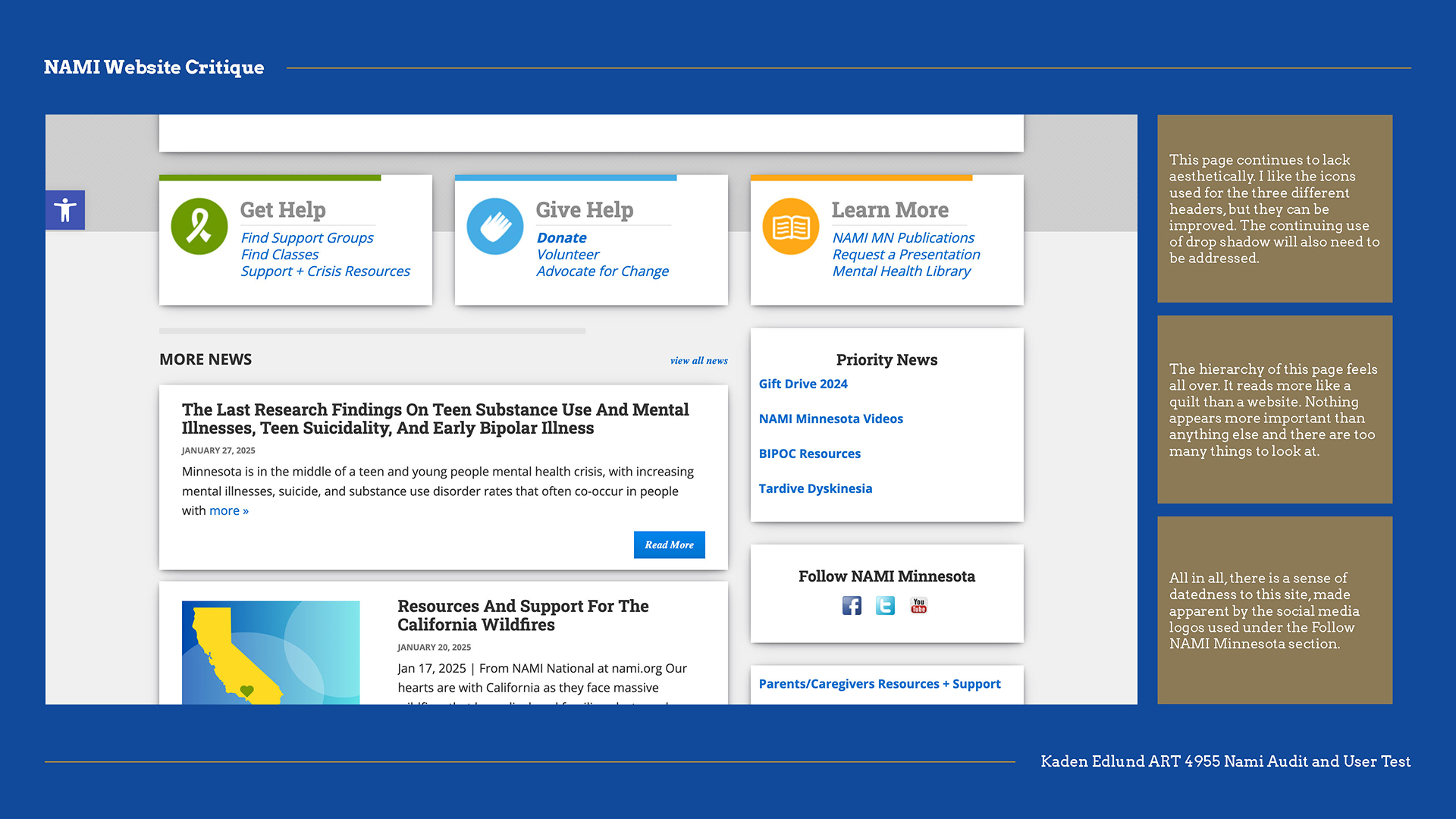Click the Priority News heading
Screen dimensions: 1456x819
tap(887, 359)
